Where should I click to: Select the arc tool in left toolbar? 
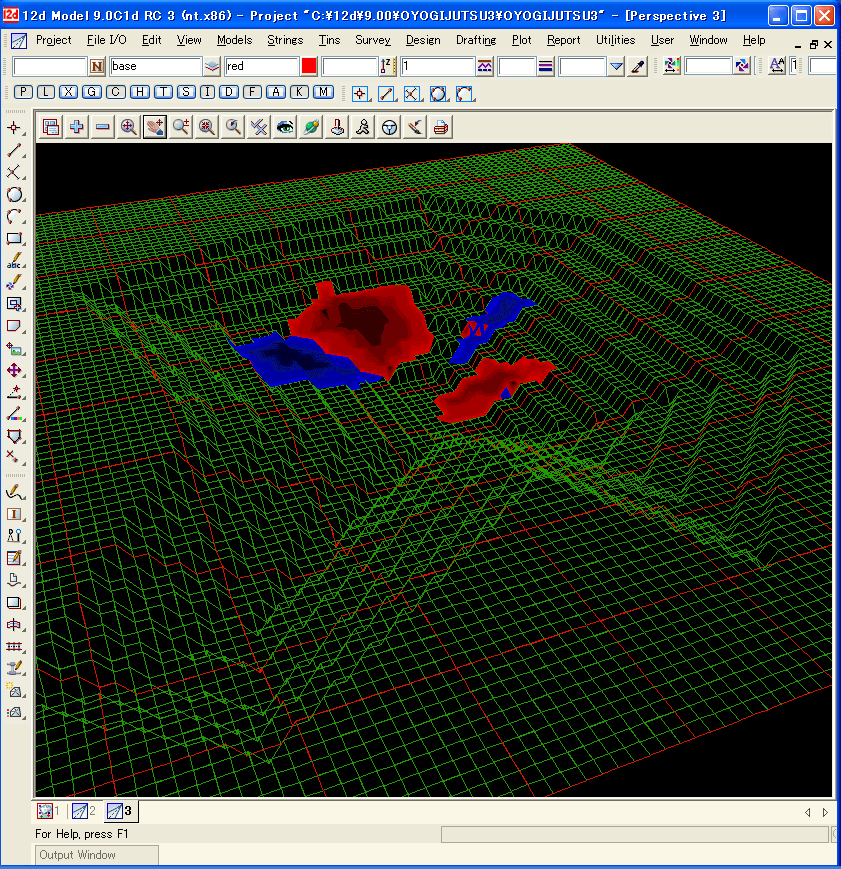[x=14, y=217]
